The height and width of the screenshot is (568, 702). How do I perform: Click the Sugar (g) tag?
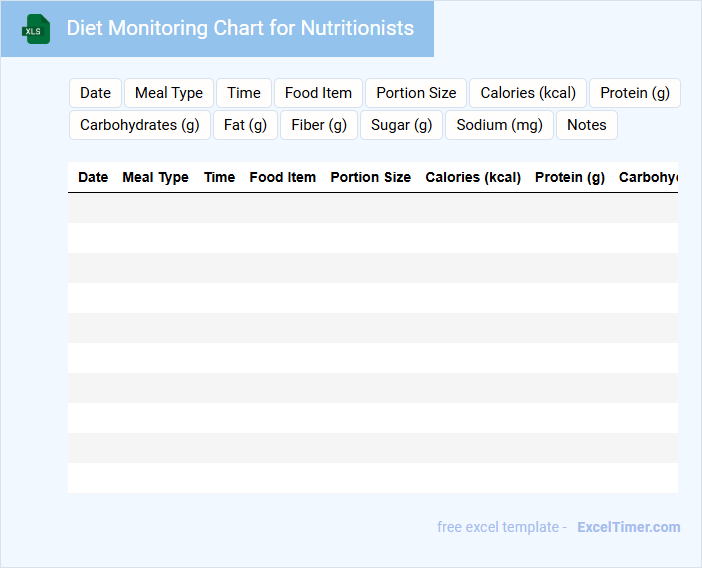tap(401, 125)
